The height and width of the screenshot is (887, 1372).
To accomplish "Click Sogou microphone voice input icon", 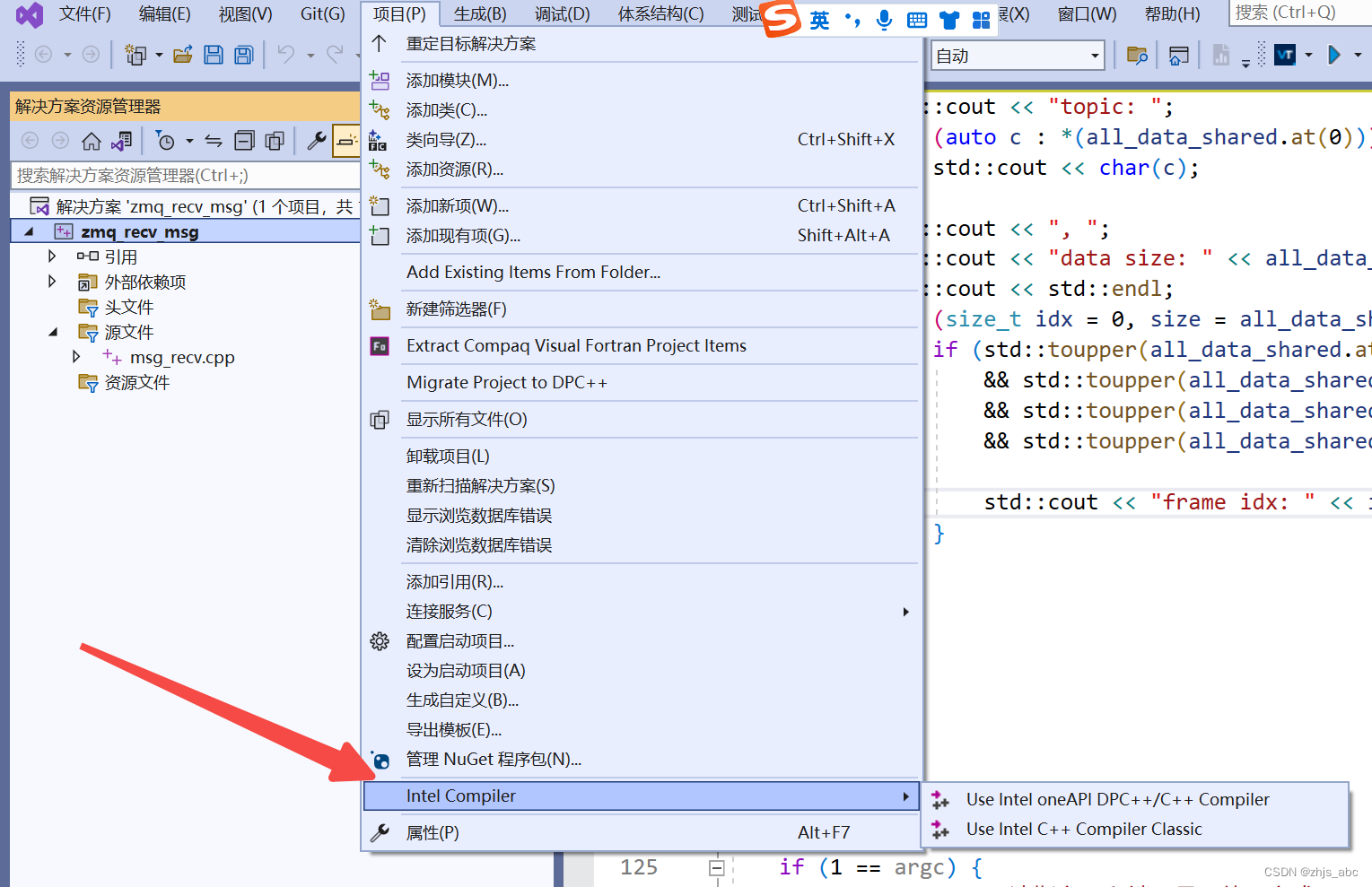I will [x=884, y=20].
